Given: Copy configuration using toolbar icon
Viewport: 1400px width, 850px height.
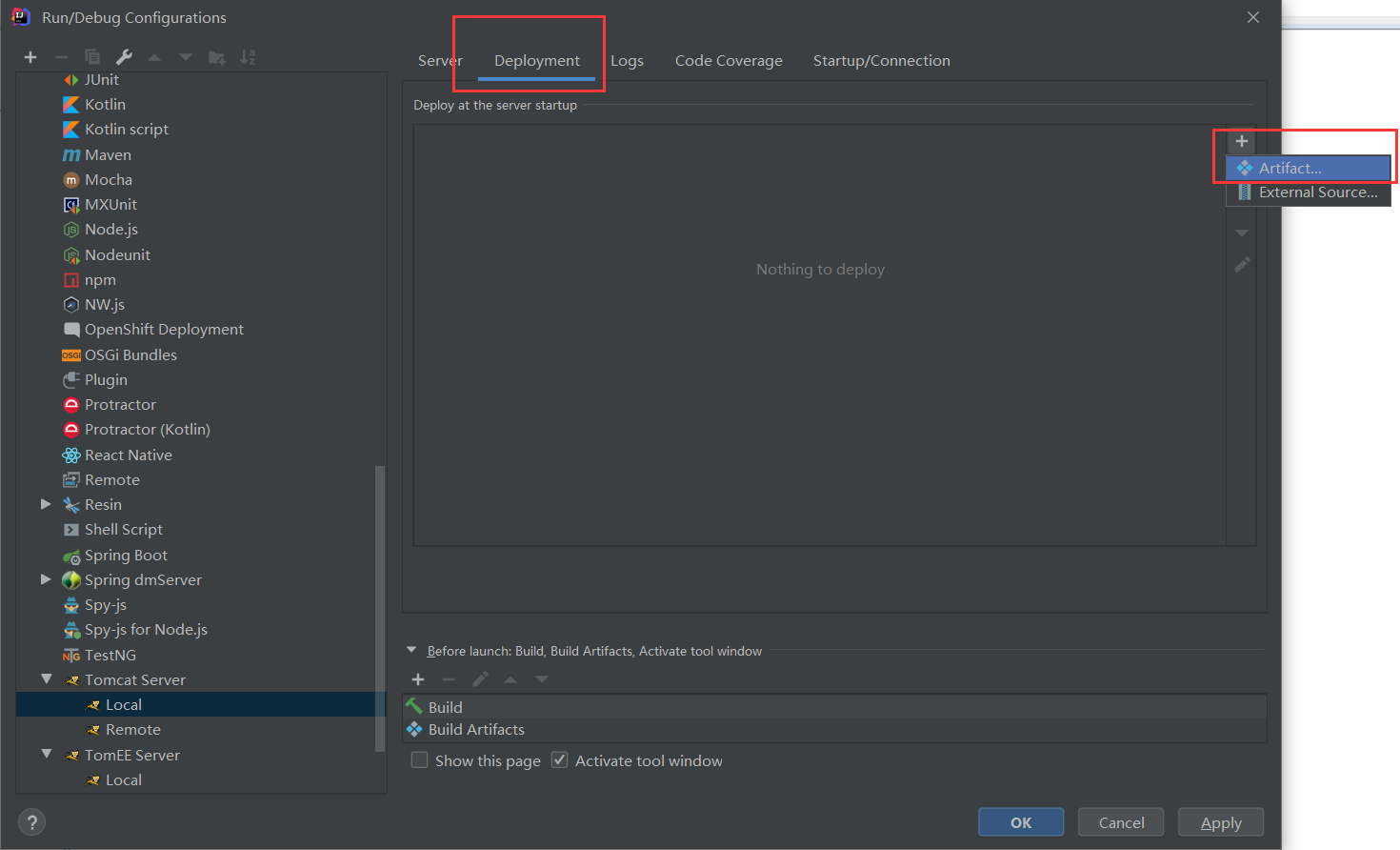Looking at the screenshot, I should click(92, 57).
